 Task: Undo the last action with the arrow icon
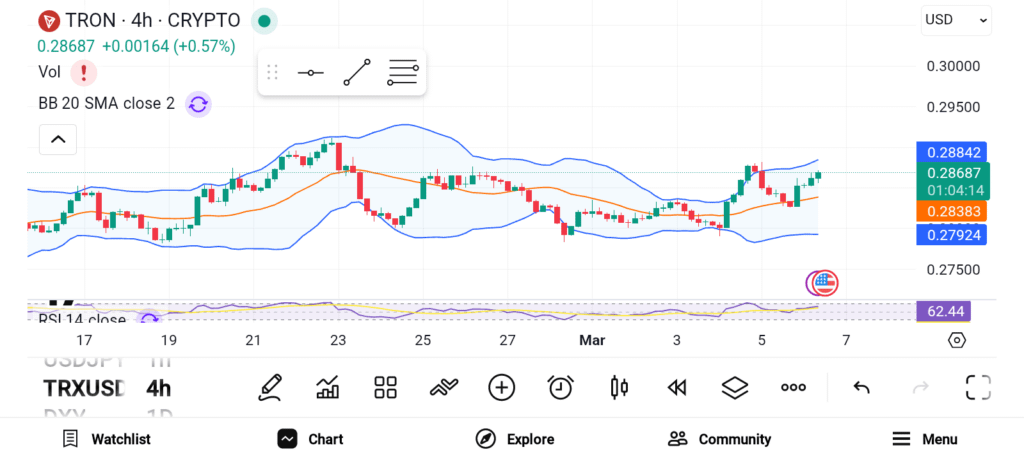click(x=861, y=388)
